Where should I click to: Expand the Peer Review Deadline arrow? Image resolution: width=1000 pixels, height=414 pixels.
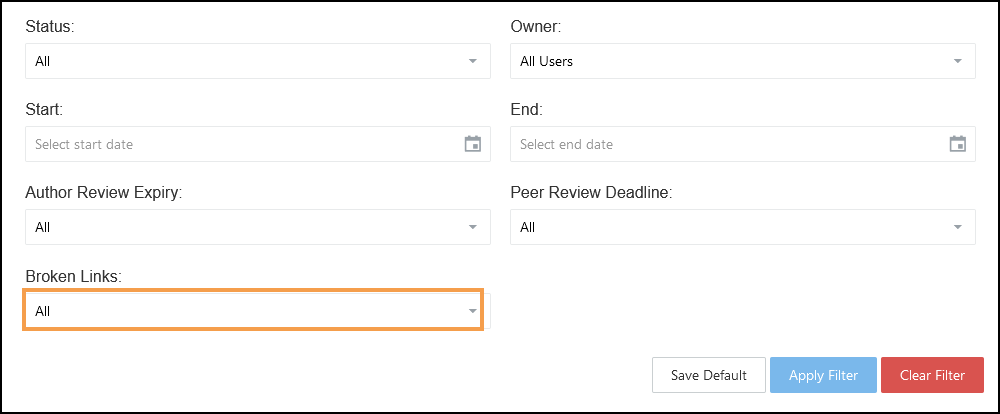[x=958, y=227]
